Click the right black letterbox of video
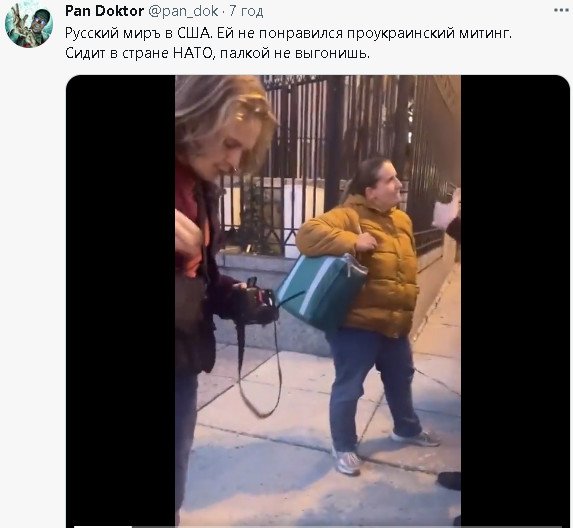The image size is (573, 528). (x=515, y=301)
